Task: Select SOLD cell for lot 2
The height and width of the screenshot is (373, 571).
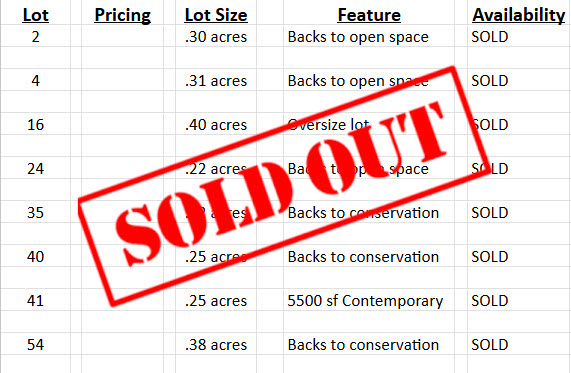Action: click(490, 37)
